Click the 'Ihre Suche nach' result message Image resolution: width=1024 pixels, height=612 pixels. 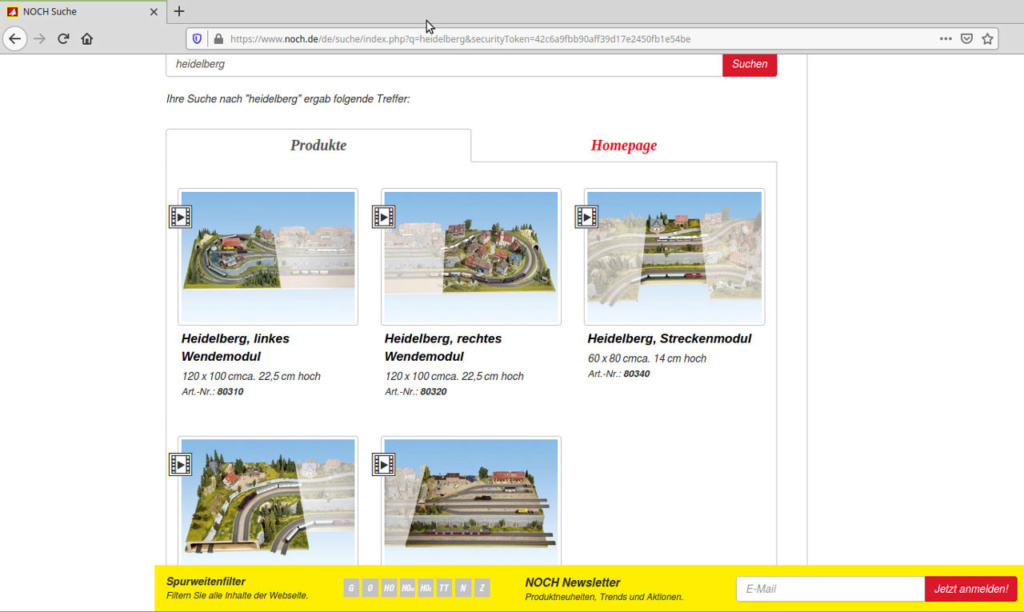point(288,99)
